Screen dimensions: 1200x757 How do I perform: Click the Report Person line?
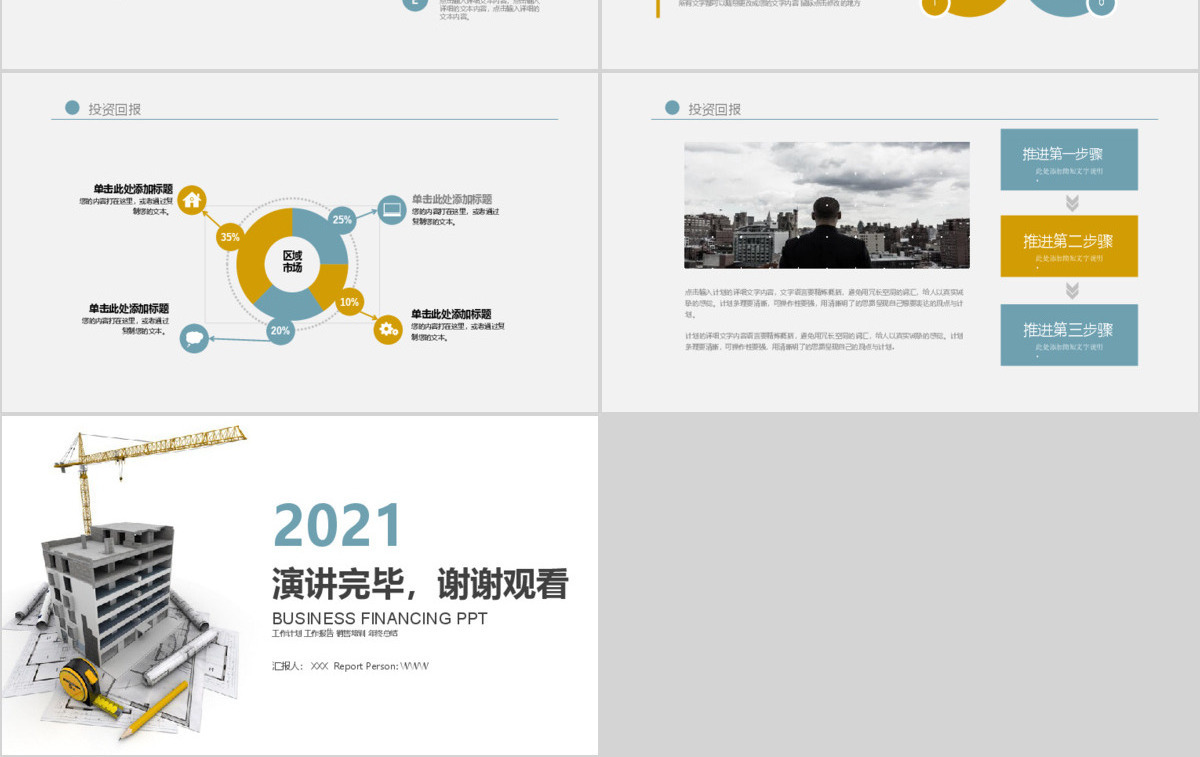pos(350,666)
